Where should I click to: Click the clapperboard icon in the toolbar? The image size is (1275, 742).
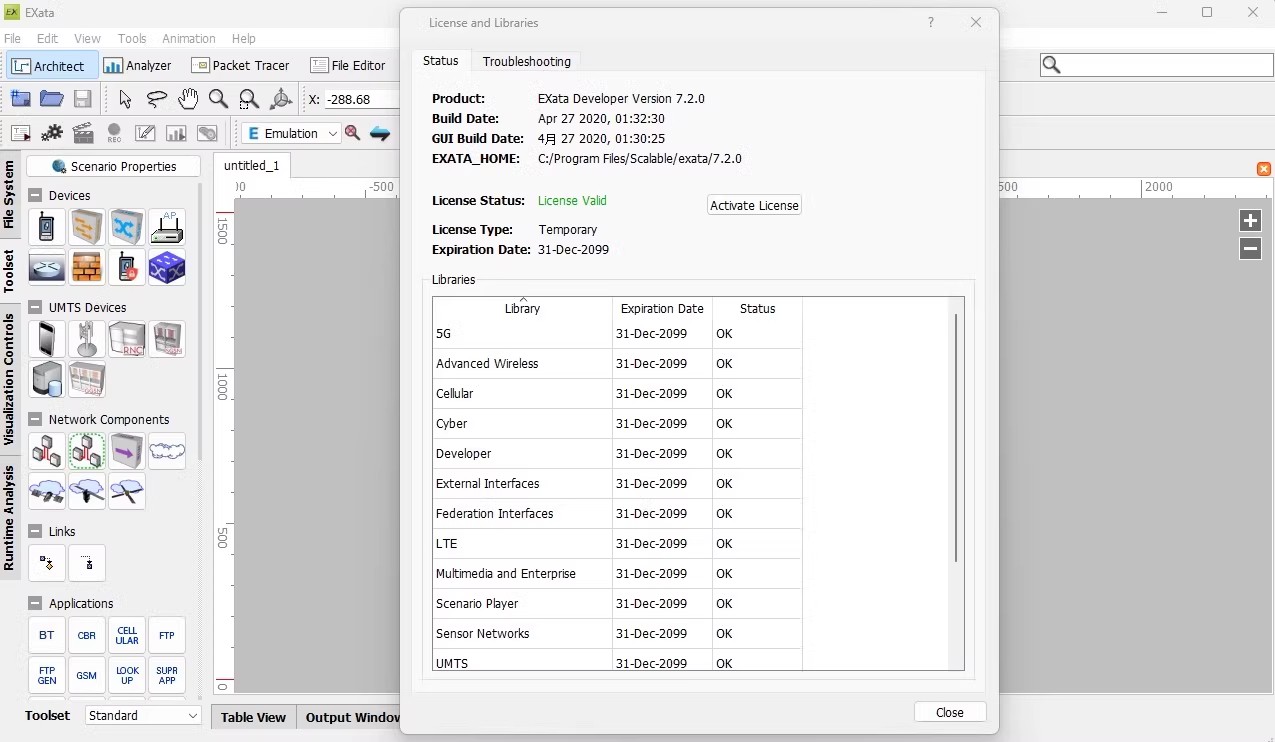83,133
